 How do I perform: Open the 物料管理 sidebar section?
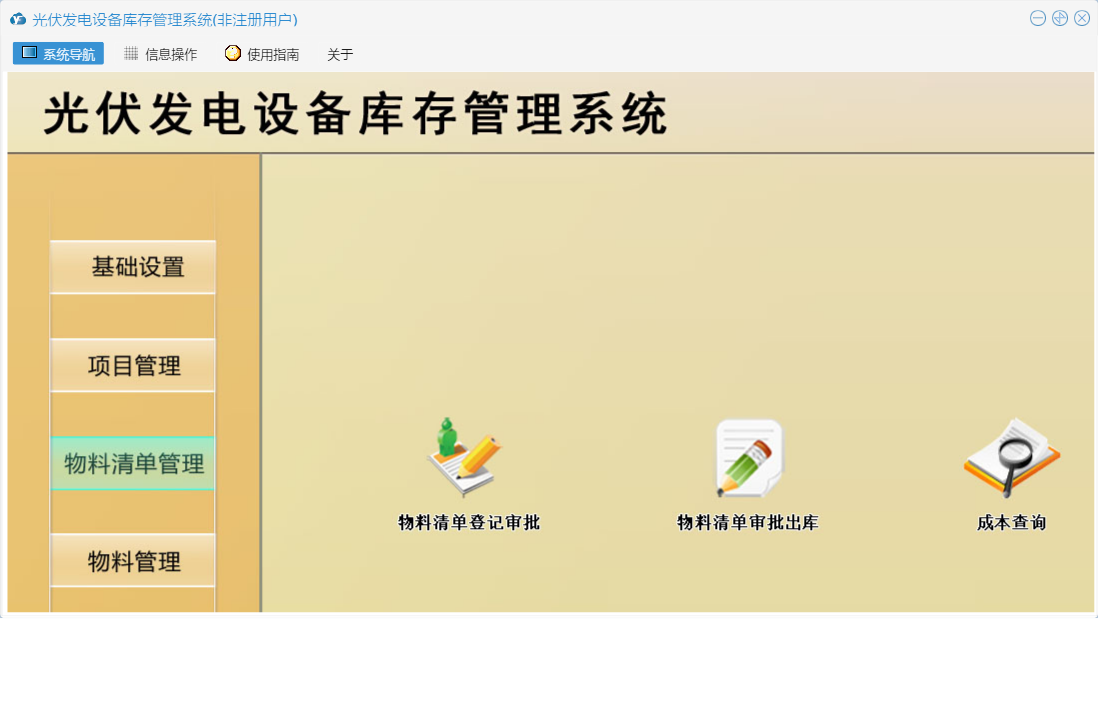133,561
